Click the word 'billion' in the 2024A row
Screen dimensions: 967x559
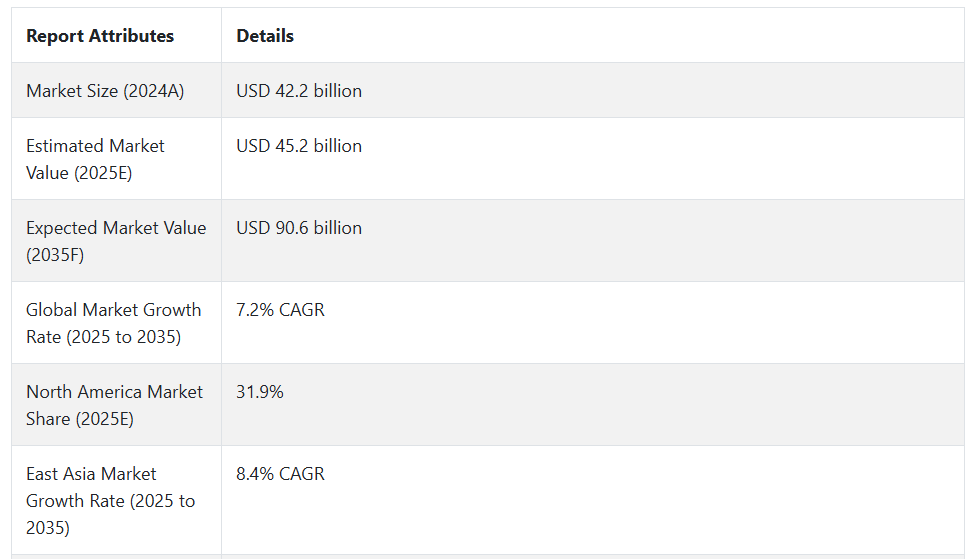point(337,91)
